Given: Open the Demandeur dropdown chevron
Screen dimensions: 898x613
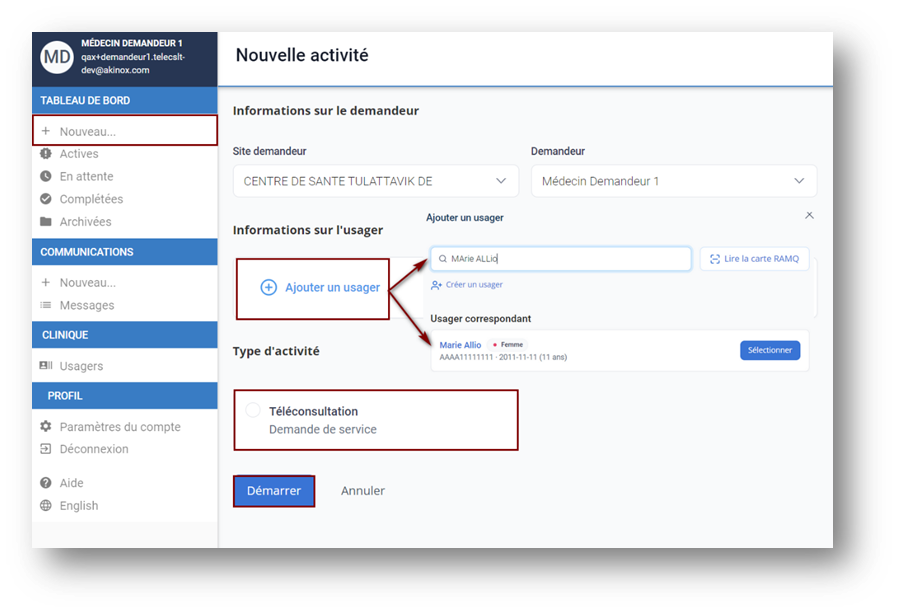Looking at the screenshot, I should (x=799, y=181).
